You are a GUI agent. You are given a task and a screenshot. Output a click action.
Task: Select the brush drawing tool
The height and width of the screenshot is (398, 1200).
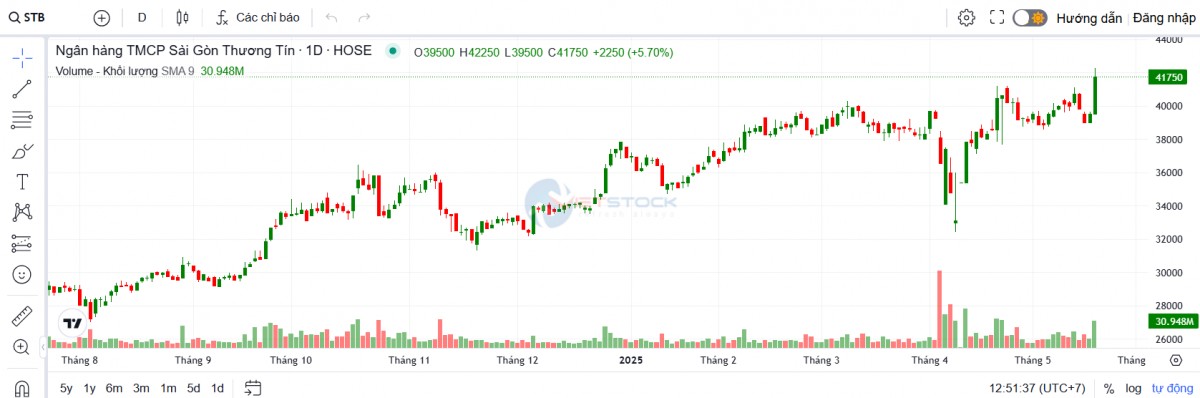21,151
